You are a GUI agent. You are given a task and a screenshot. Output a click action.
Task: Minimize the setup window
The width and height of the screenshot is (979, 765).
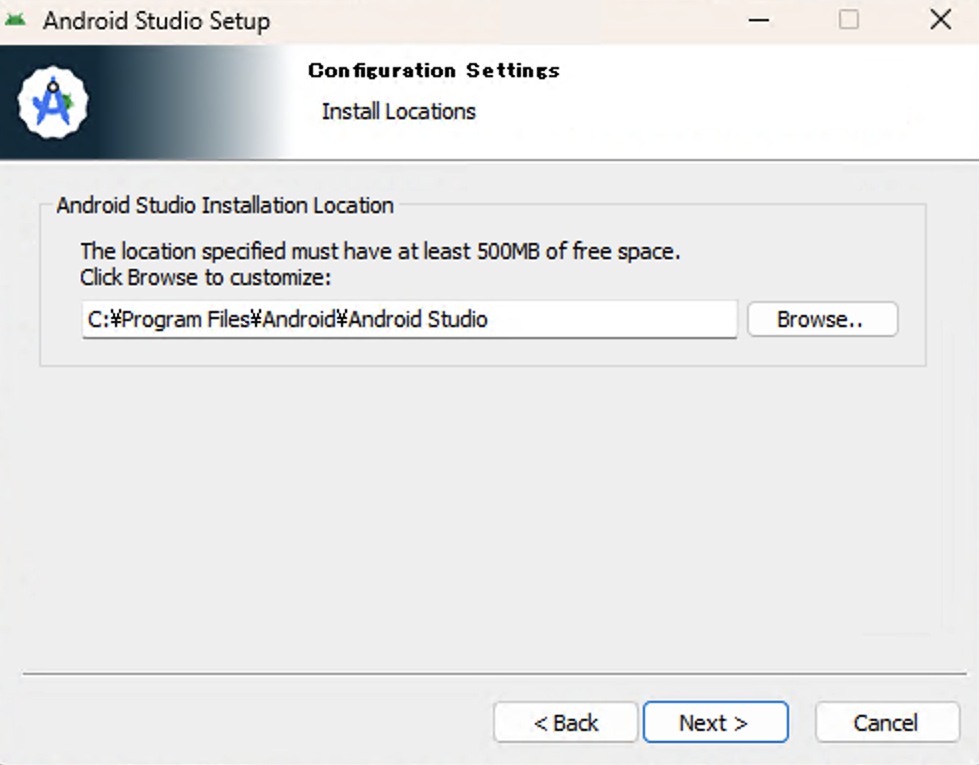[x=758, y=19]
